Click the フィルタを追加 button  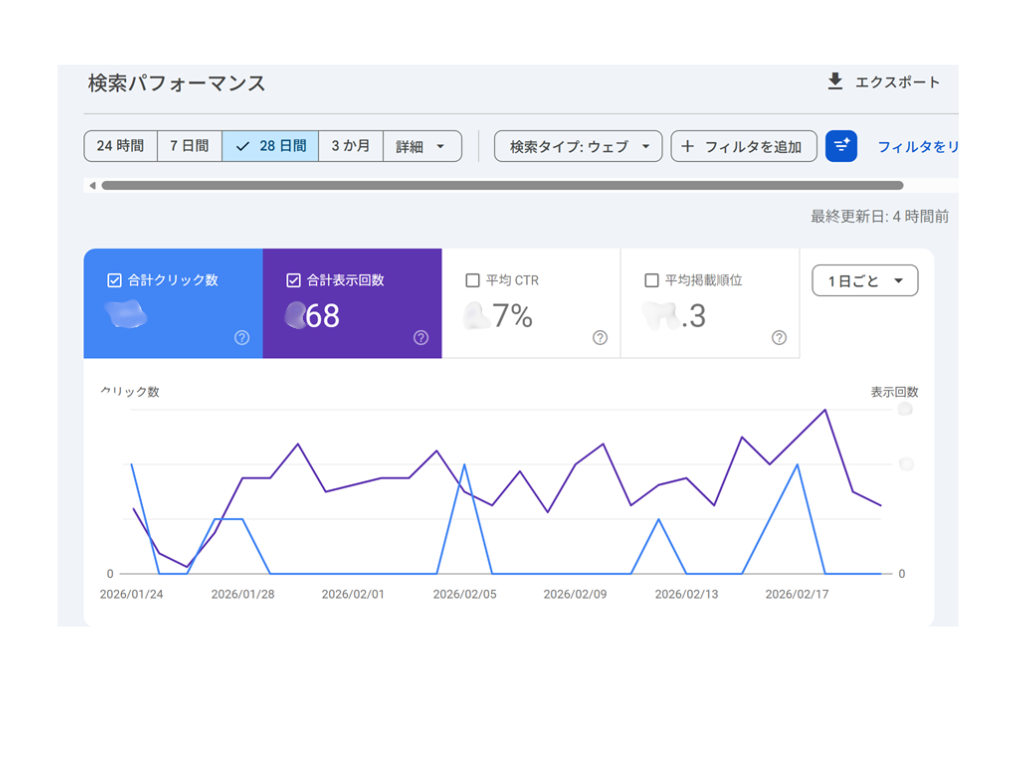(744, 145)
